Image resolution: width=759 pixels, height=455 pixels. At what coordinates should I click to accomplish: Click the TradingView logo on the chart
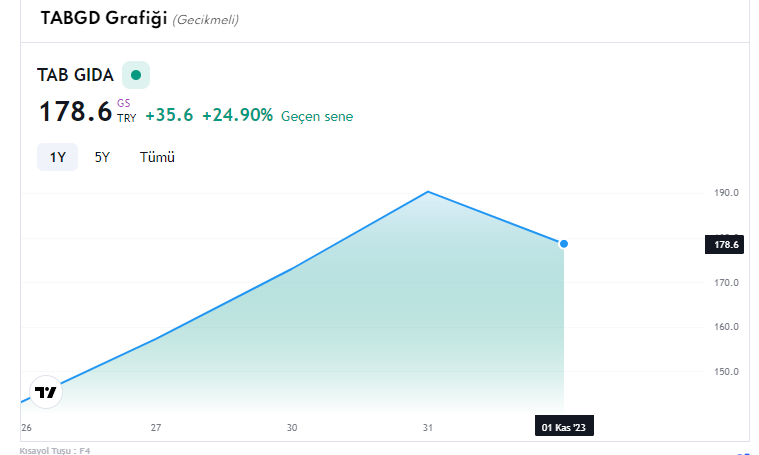tap(46, 392)
